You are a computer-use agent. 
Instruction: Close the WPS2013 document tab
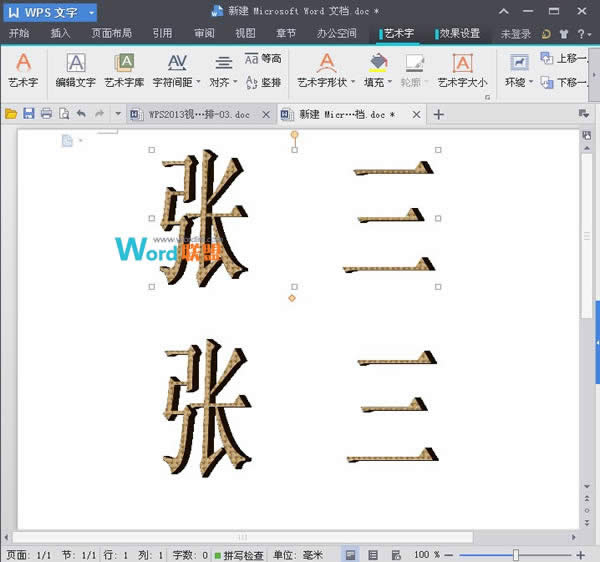pyautogui.click(x=266, y=115)
